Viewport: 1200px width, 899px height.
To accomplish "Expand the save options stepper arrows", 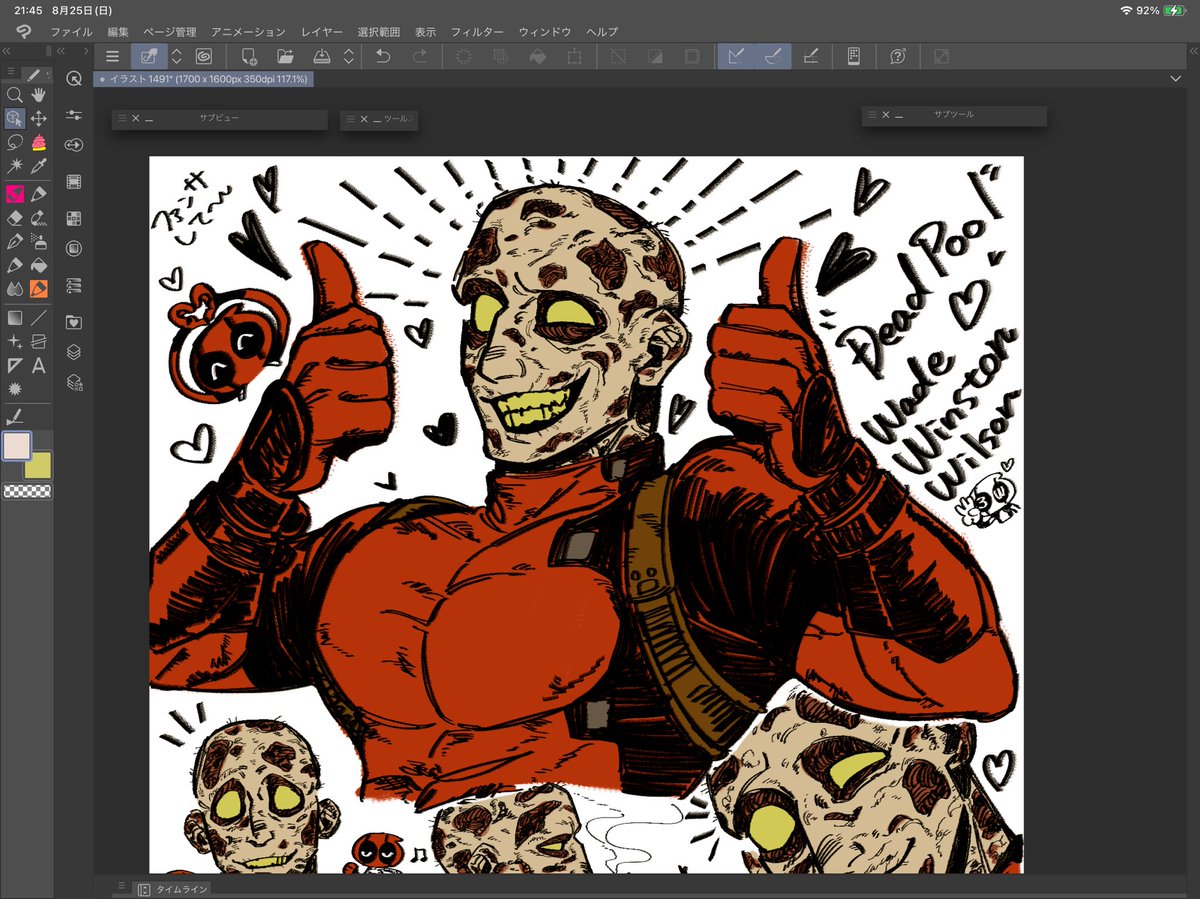I will tap(349, 56).
